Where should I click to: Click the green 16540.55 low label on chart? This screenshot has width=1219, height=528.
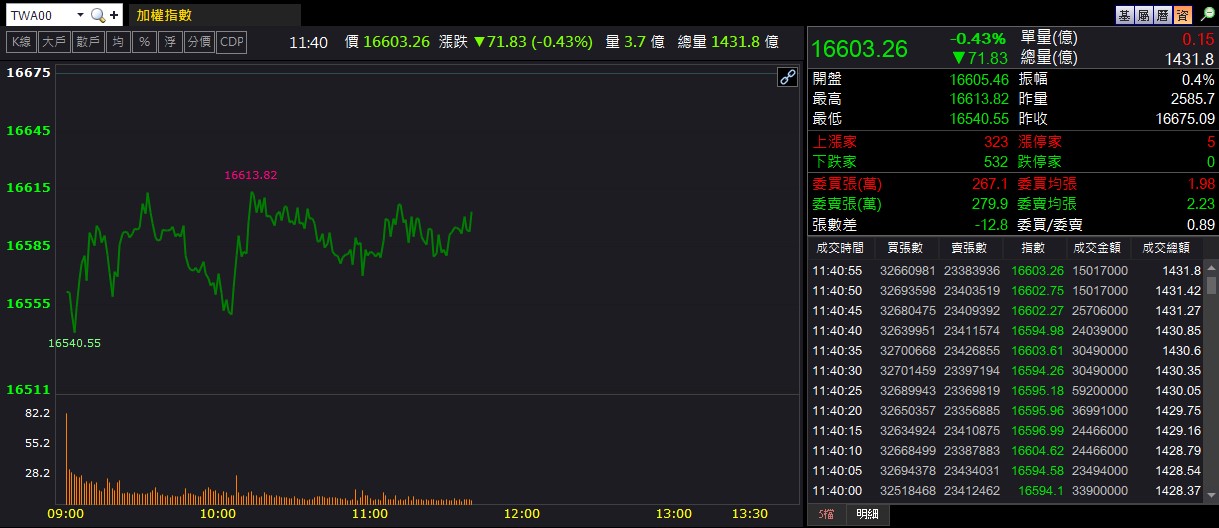pyautogui.click(x=75, y=343)
